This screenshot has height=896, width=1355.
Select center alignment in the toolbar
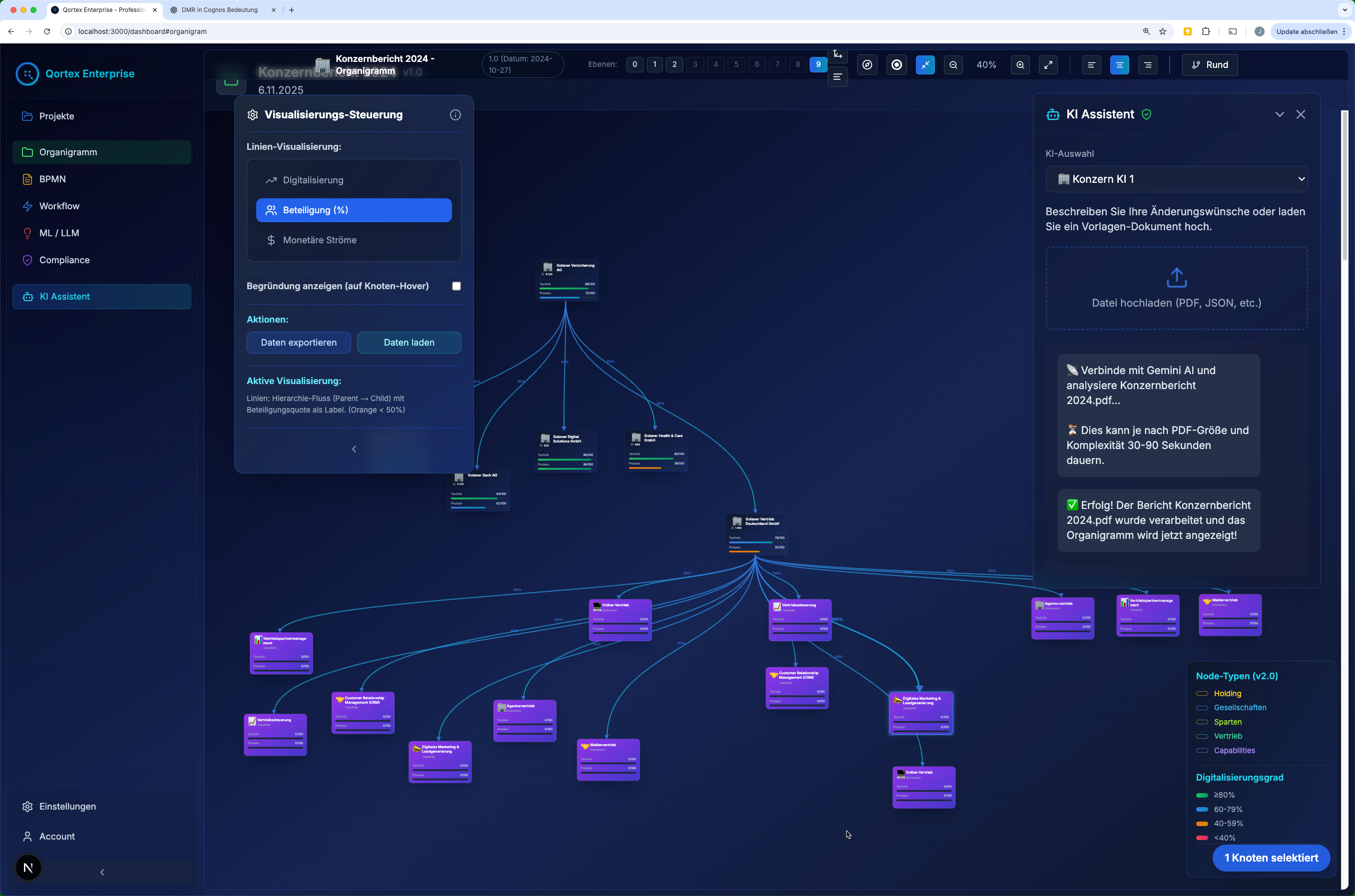pyautogui.click(x=1119, y=65)
